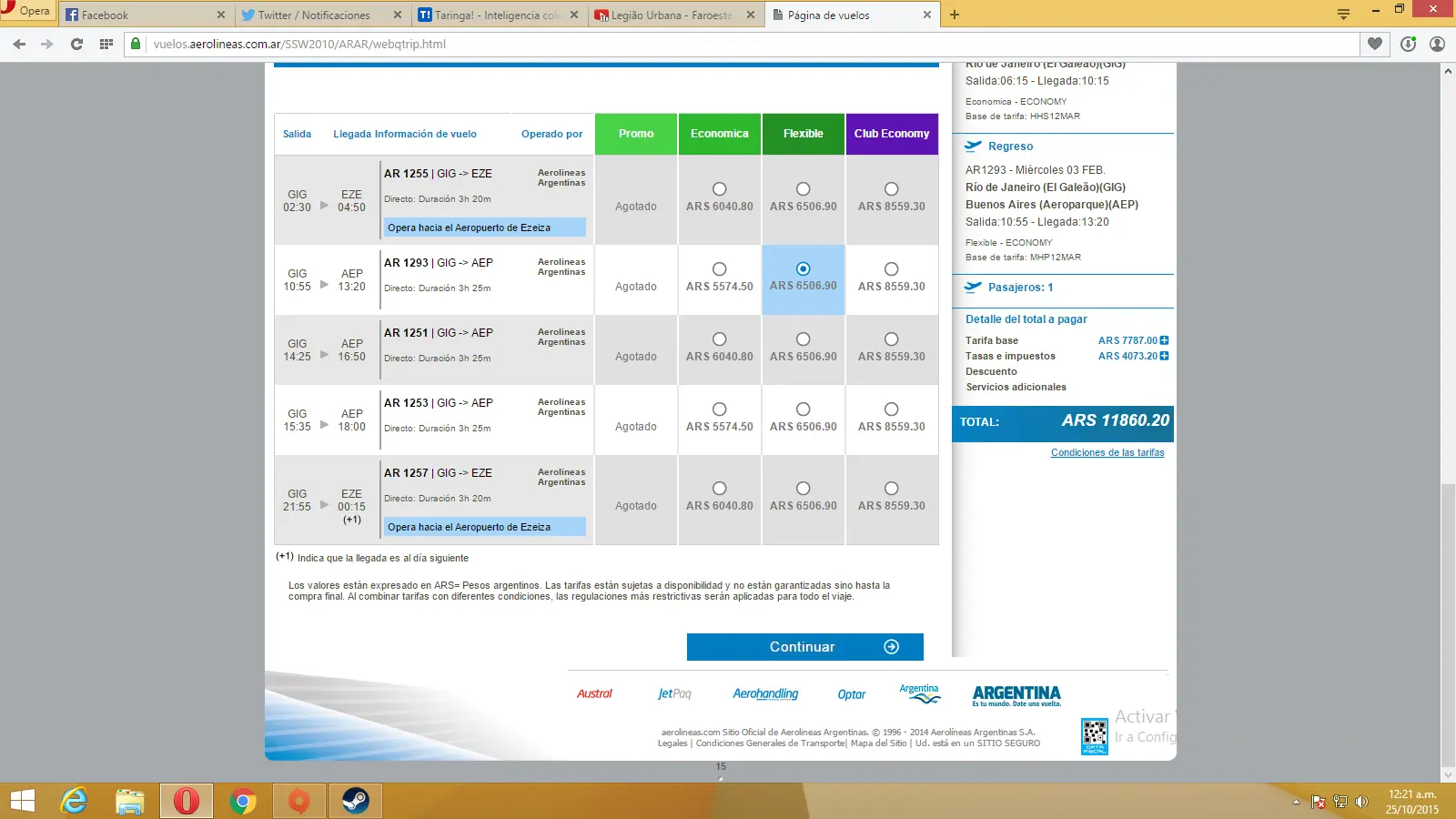Screen dimensions: 1456x819
Task: Select Flexible fare for flight AR 1251
Action: (x=804, y=339)
